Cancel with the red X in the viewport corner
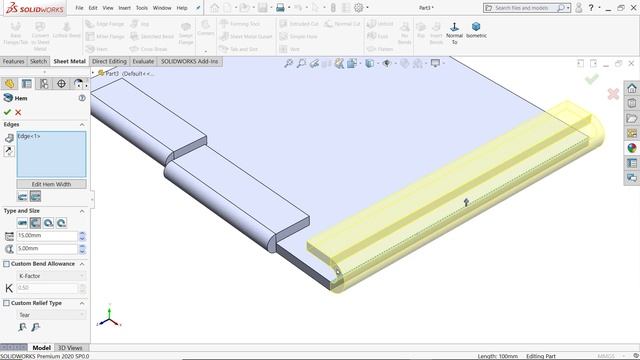640x360 pixels. click(613, 94)
